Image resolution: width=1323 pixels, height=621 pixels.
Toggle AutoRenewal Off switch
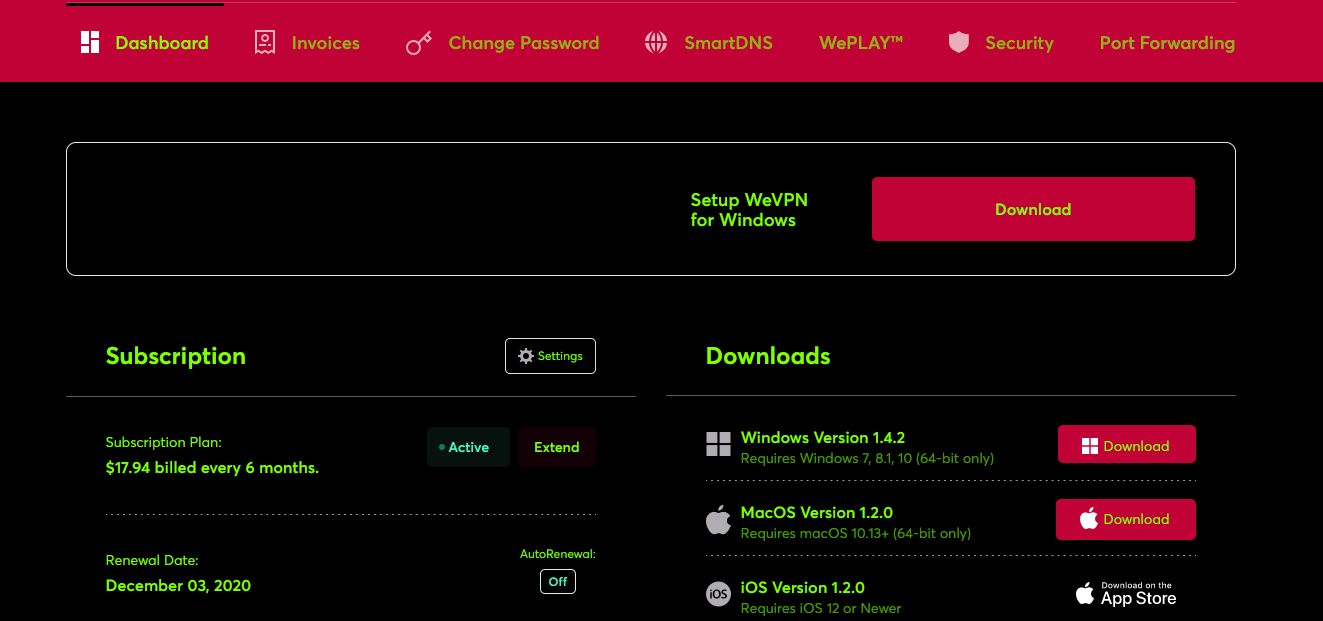[x=558, y=581]
